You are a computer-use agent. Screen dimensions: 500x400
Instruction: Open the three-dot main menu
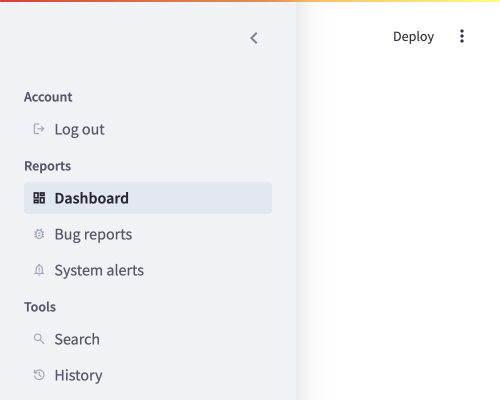point(462,36)
